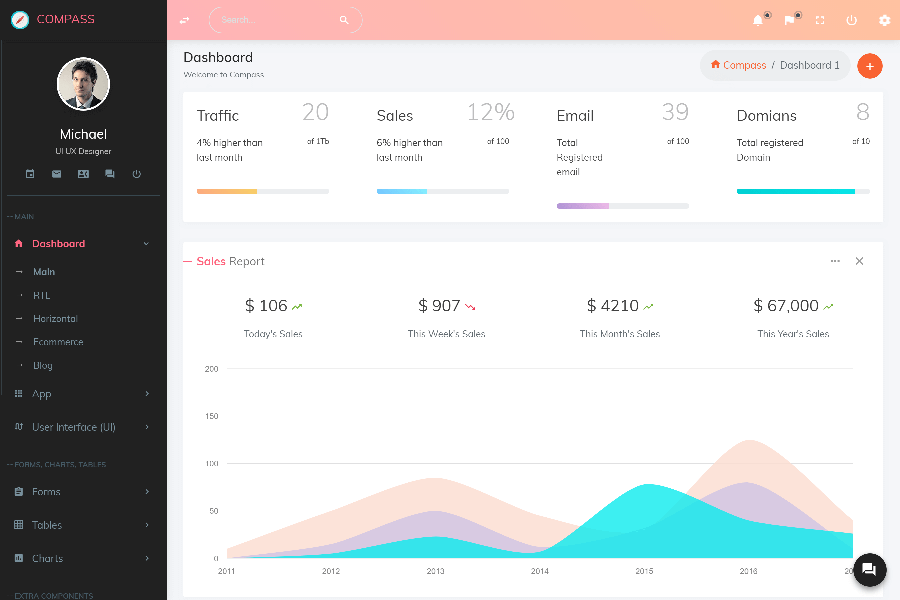
Task: Click the flag icon in header
Action: pos(789,20)
